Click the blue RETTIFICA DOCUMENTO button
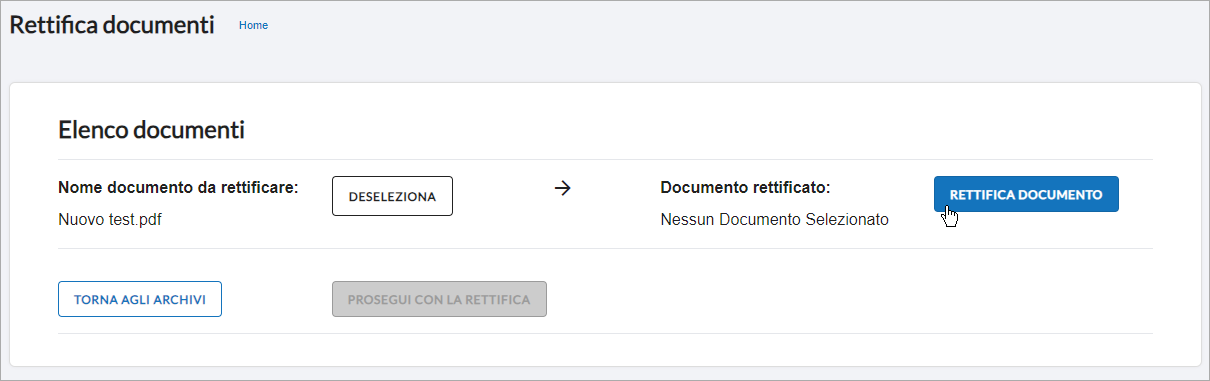This screenshot has width=1210, height=381. [1026, 195]
